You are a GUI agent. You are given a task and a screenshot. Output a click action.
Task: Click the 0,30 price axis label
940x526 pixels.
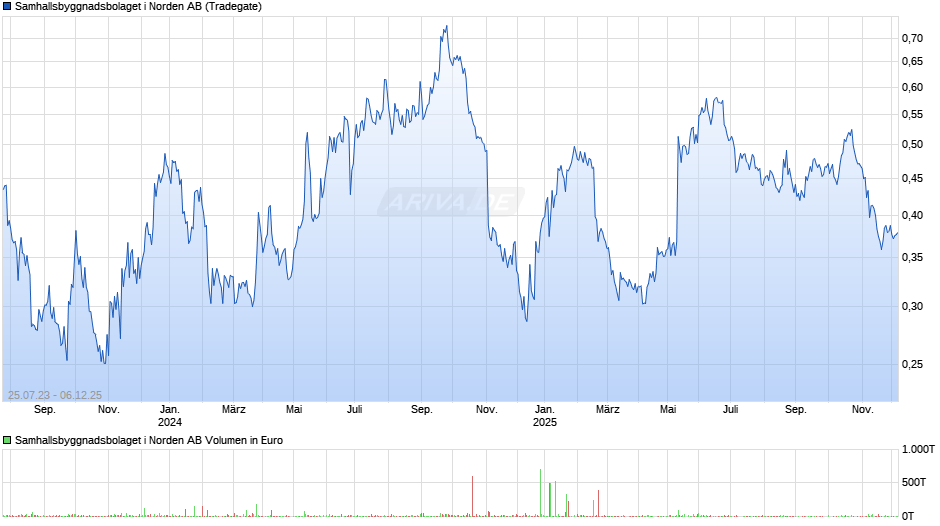(x=912, y=306)
